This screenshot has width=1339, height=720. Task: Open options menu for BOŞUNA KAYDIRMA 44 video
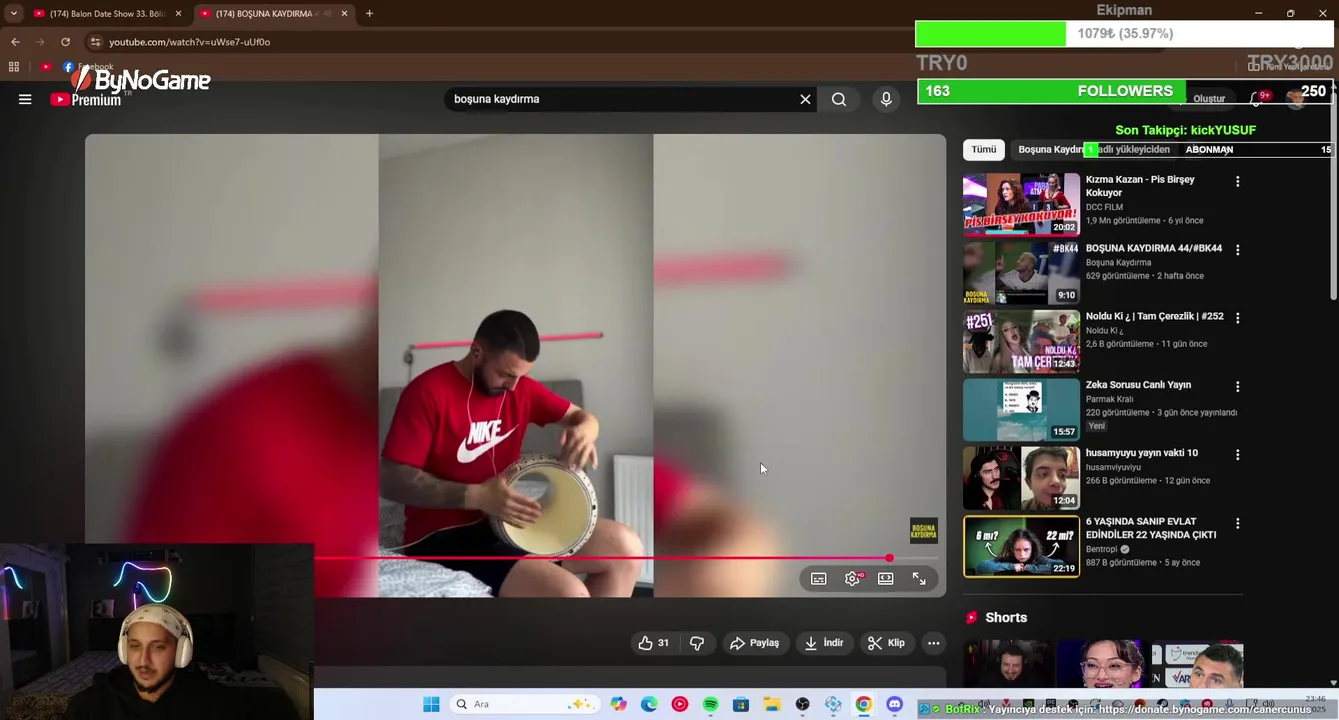tap(1237, 250)
